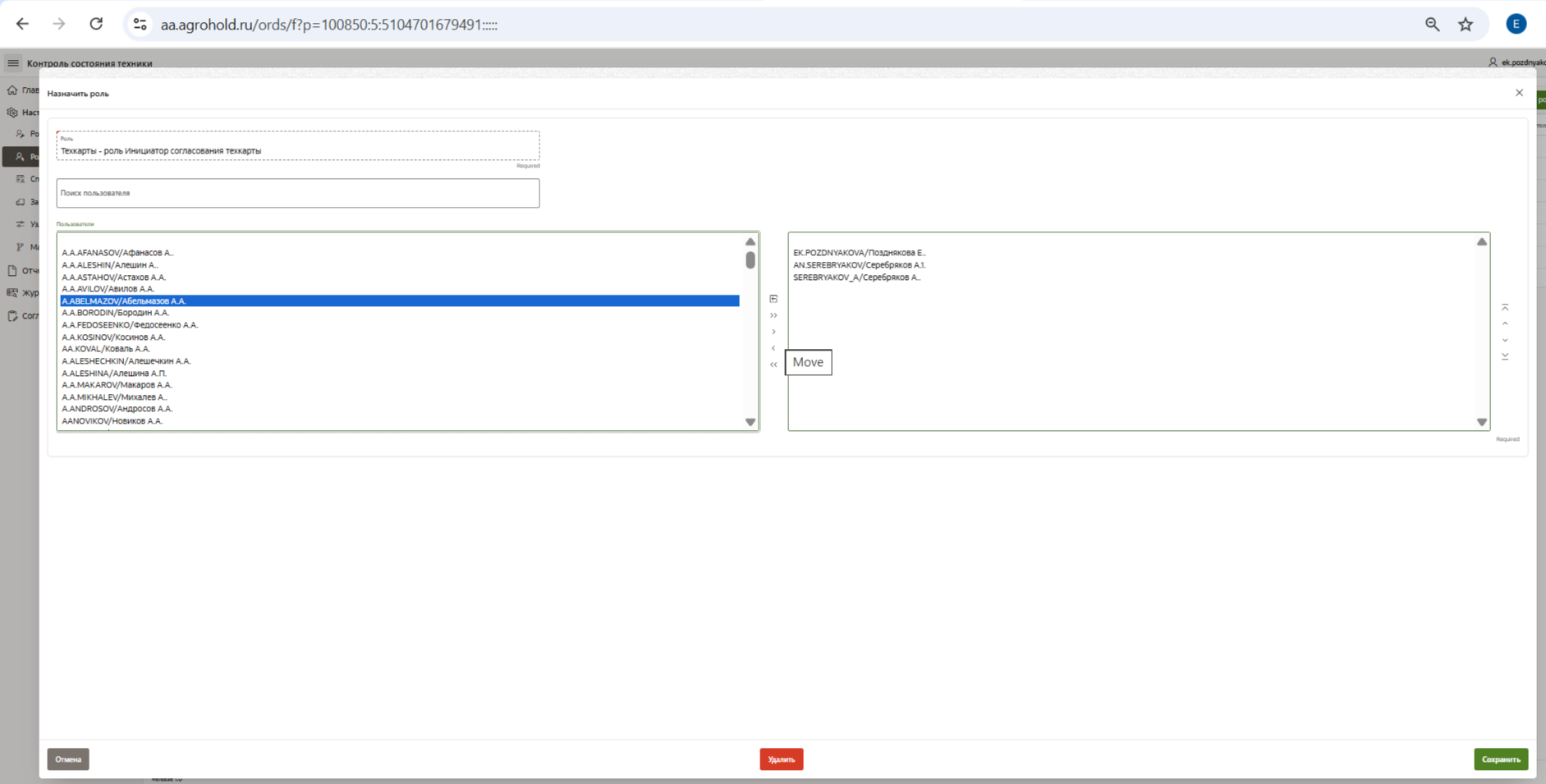Open the hamburger navigation menu
This screenshot has width=1546, height=784.
(13, 63)
